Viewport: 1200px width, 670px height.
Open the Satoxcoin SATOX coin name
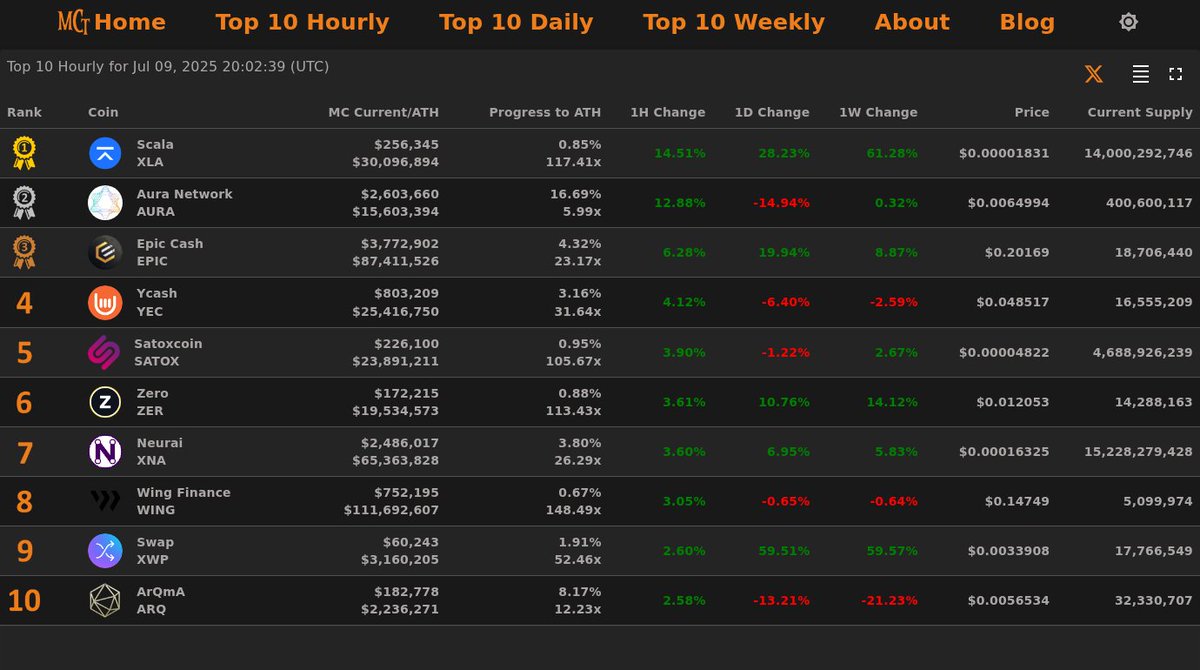pos(168,352)
